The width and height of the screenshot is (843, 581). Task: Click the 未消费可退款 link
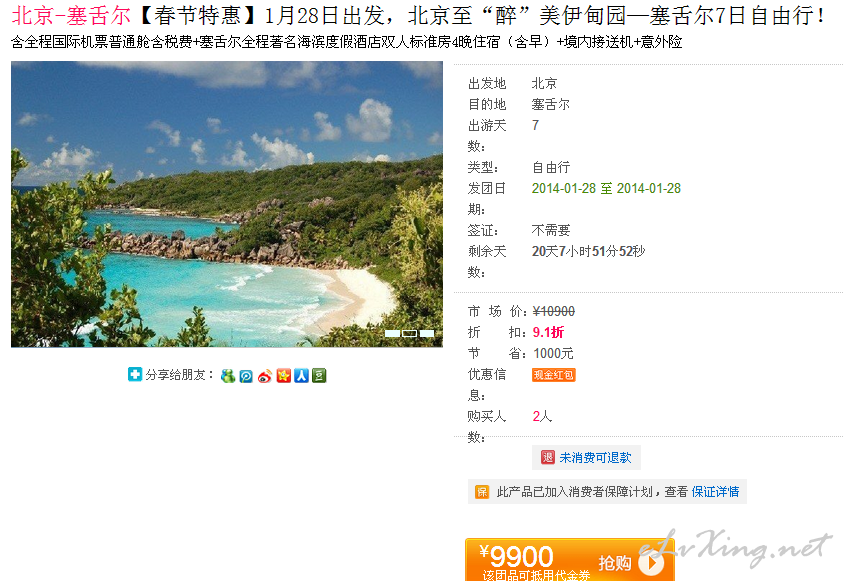pos(595,457)
